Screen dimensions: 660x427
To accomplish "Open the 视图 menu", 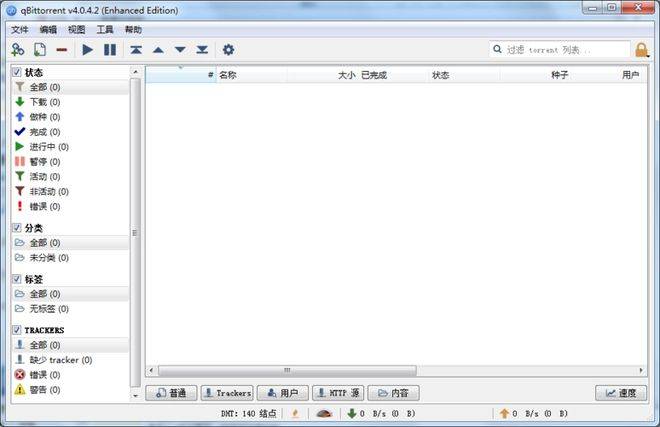I will [x=77, y=29].
